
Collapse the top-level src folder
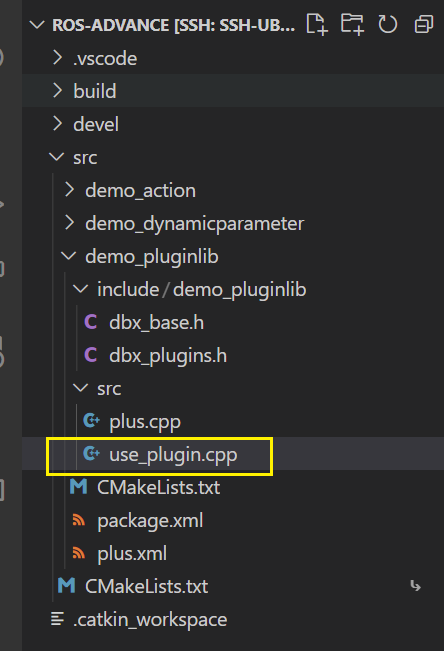[x=56, y=157]
